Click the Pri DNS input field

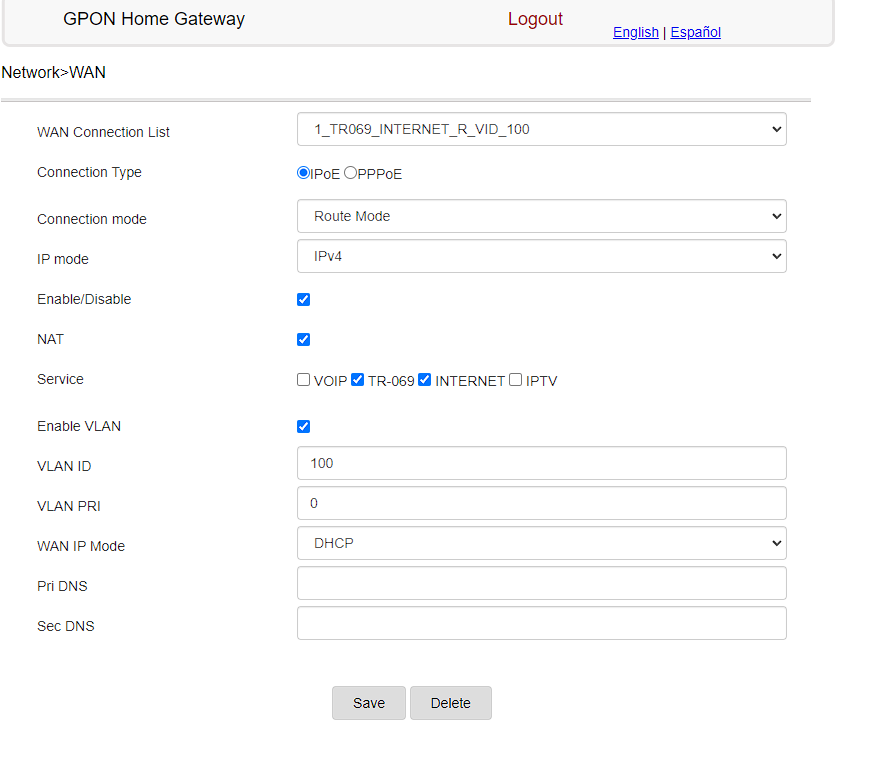(541, 583)
